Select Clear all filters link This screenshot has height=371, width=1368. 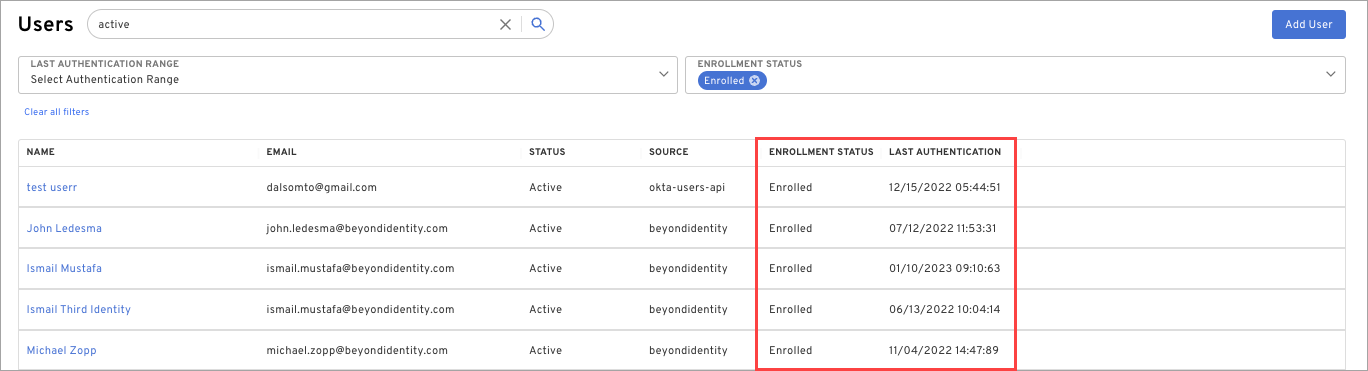click(x=57, y=112)
